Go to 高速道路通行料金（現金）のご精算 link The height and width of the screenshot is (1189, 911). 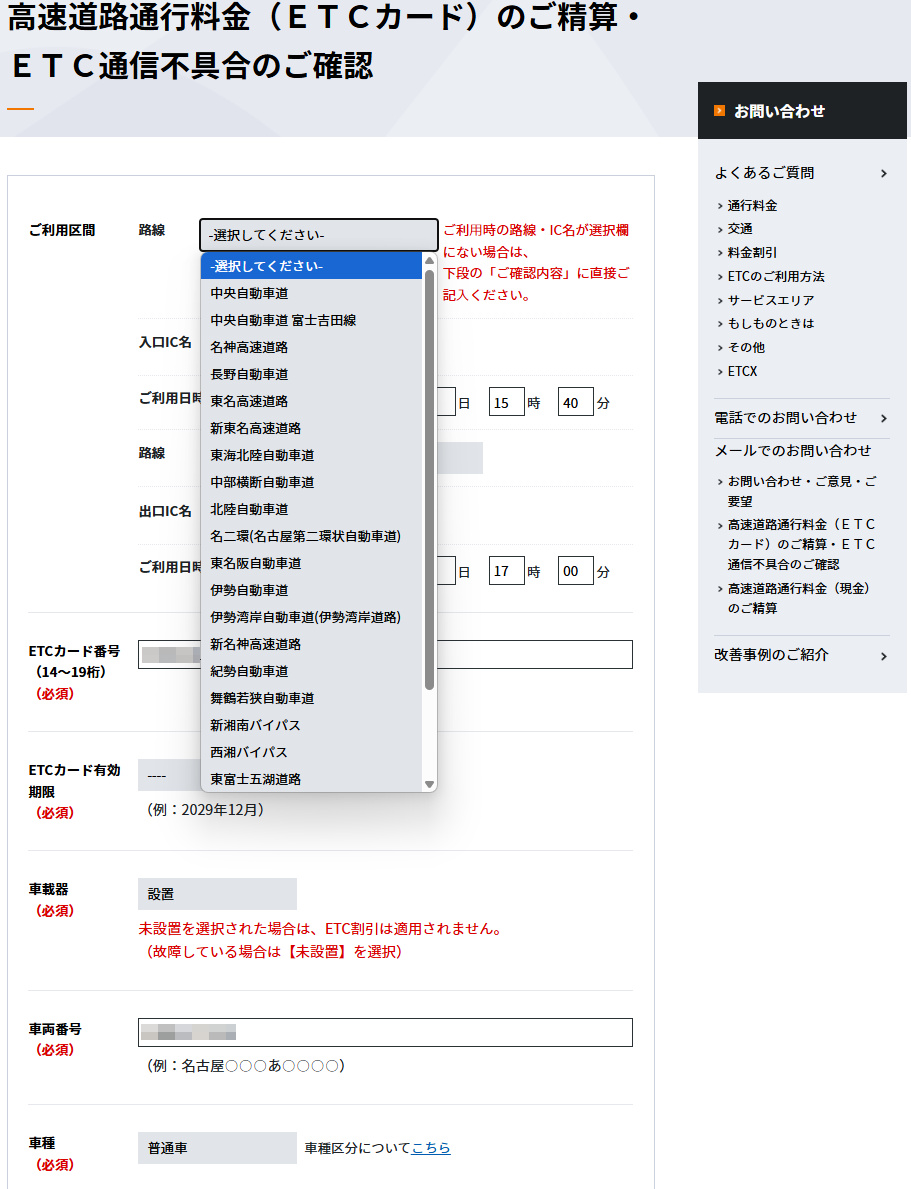point(798,598)
